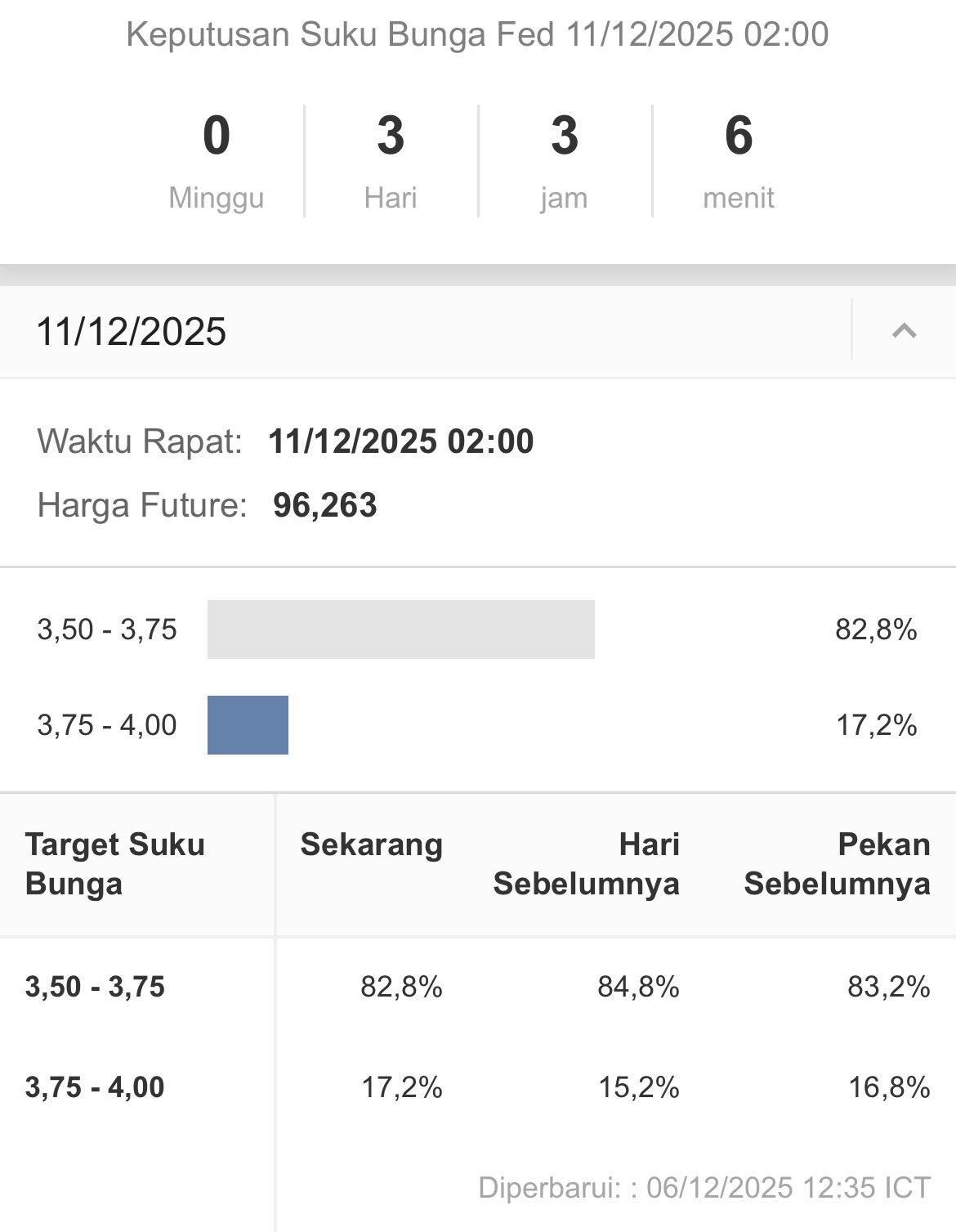Click the menit countdown number
The width and height of the screenshot is (956, 1232).
click(x=738, y=135)
